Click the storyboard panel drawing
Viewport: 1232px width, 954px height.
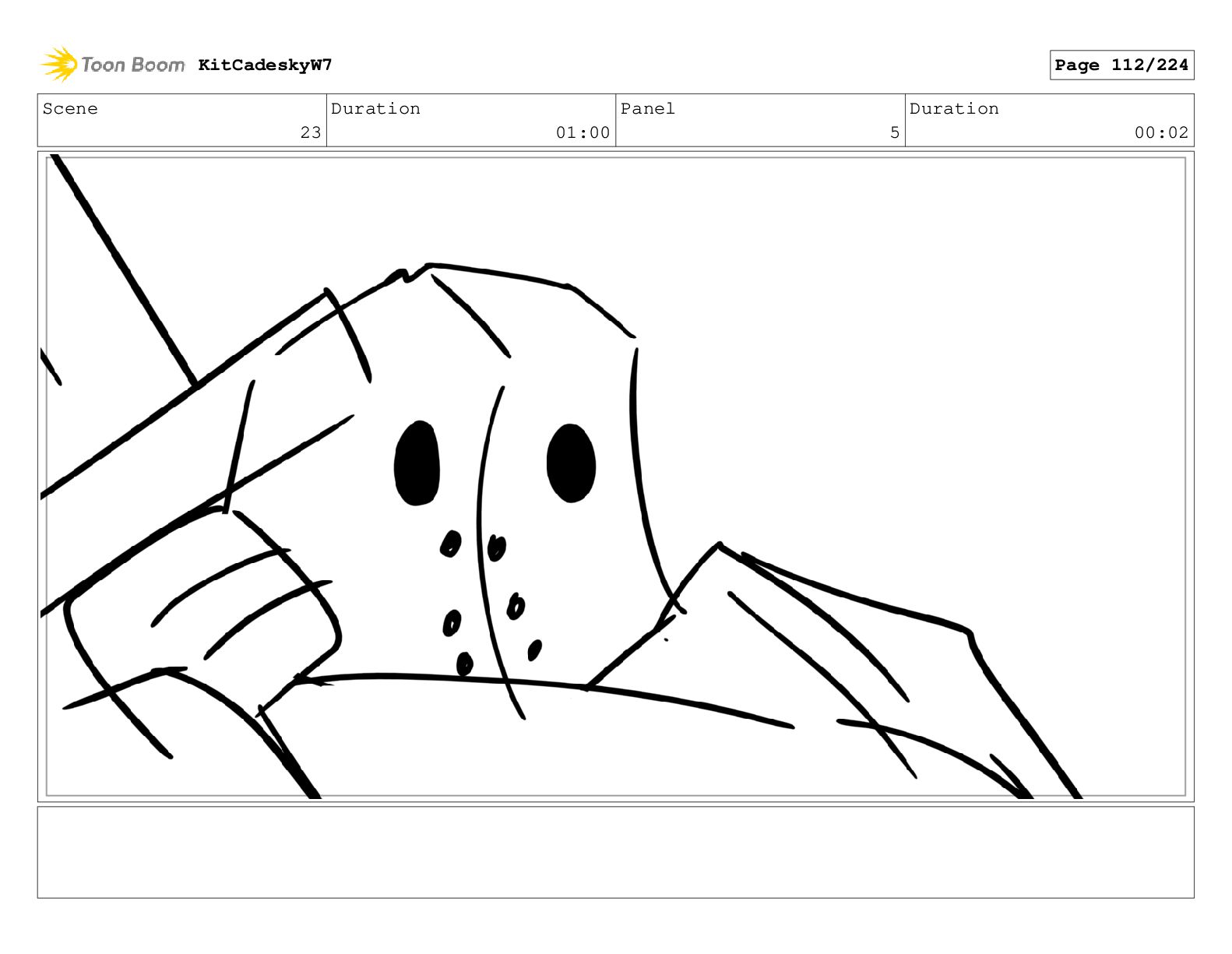coord(615,477)
